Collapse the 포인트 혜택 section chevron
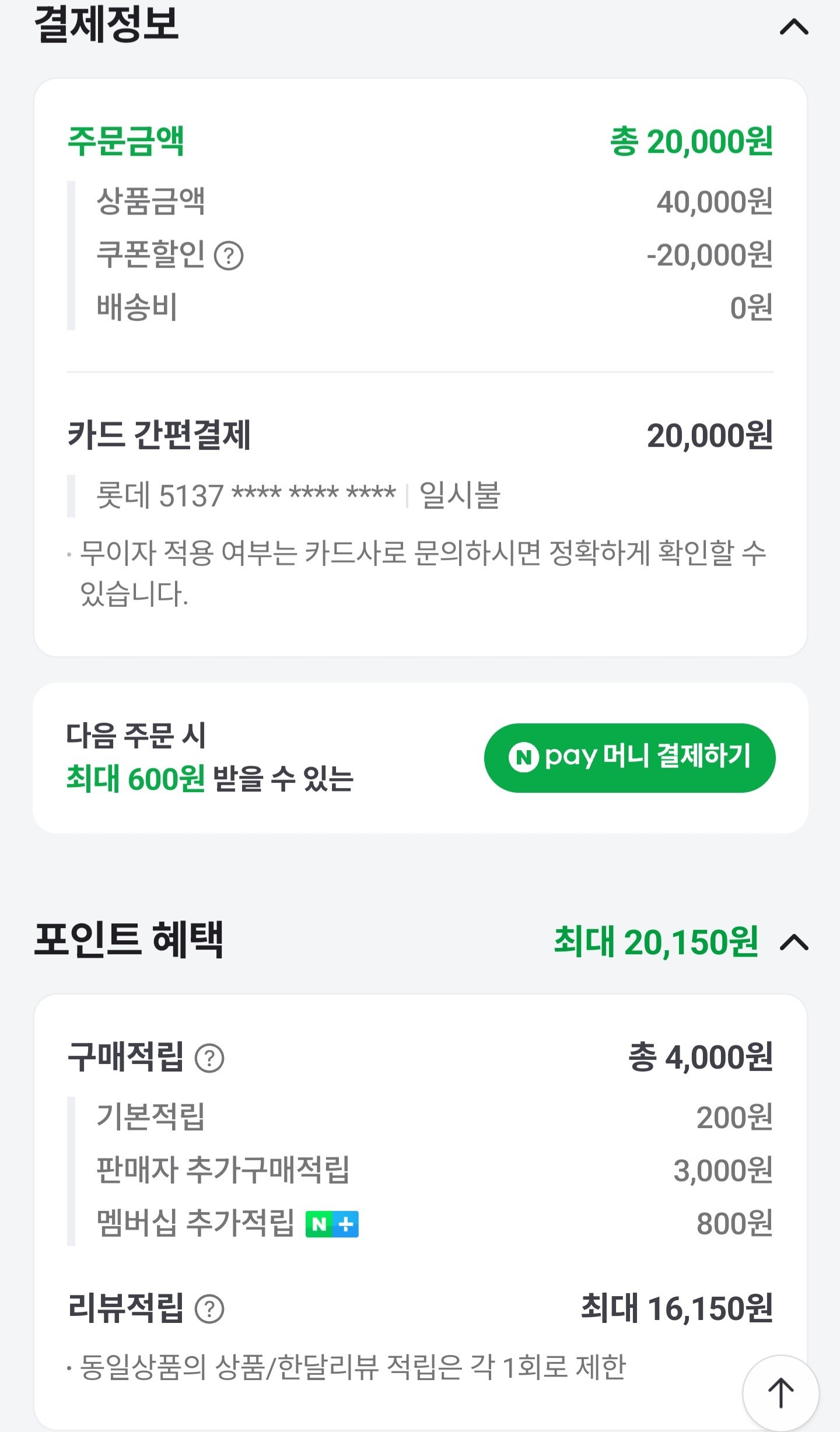840x1432 pixels. 794,942
